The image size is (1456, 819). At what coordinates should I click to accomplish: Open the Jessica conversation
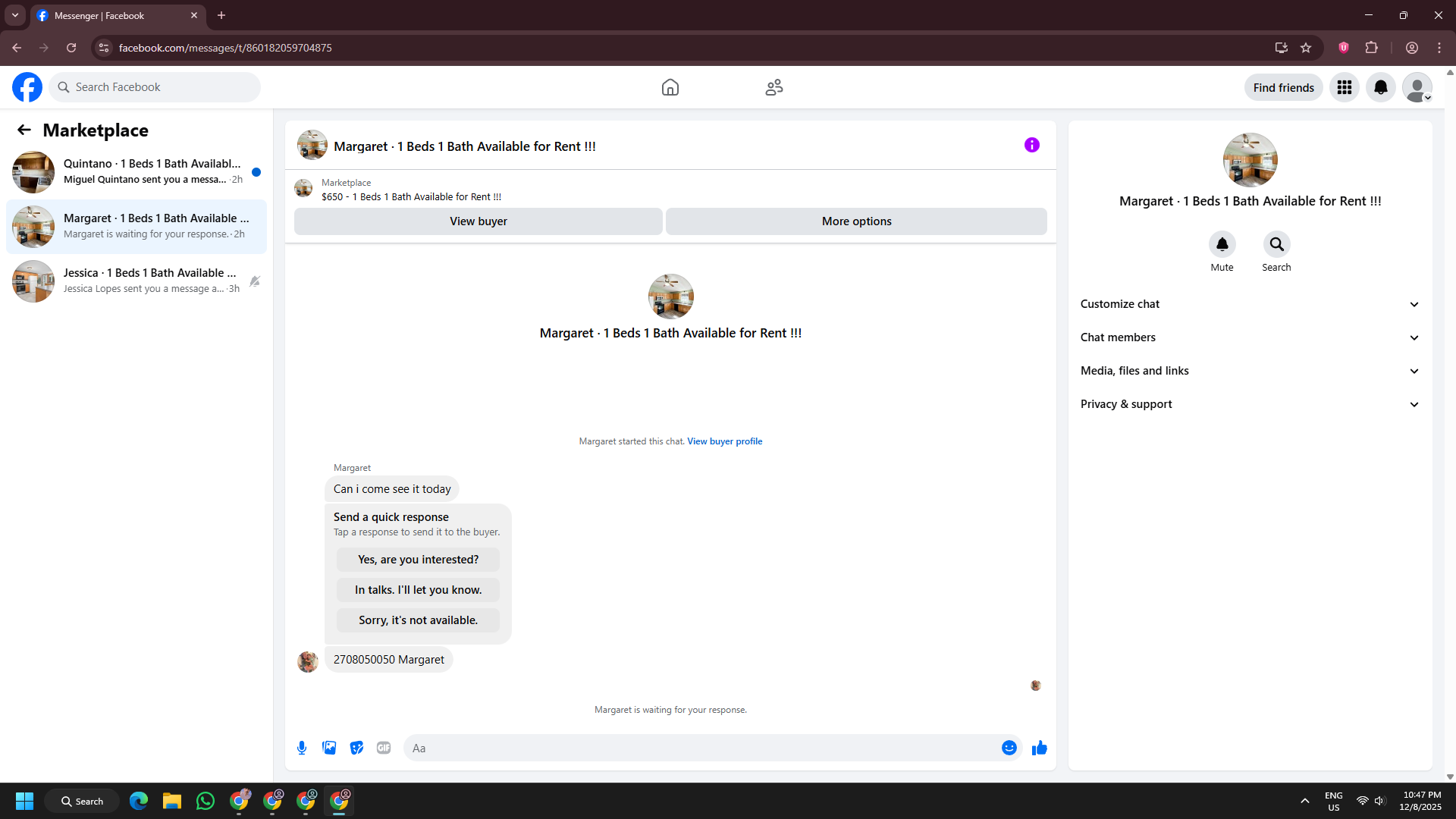(x=136, y=281)
